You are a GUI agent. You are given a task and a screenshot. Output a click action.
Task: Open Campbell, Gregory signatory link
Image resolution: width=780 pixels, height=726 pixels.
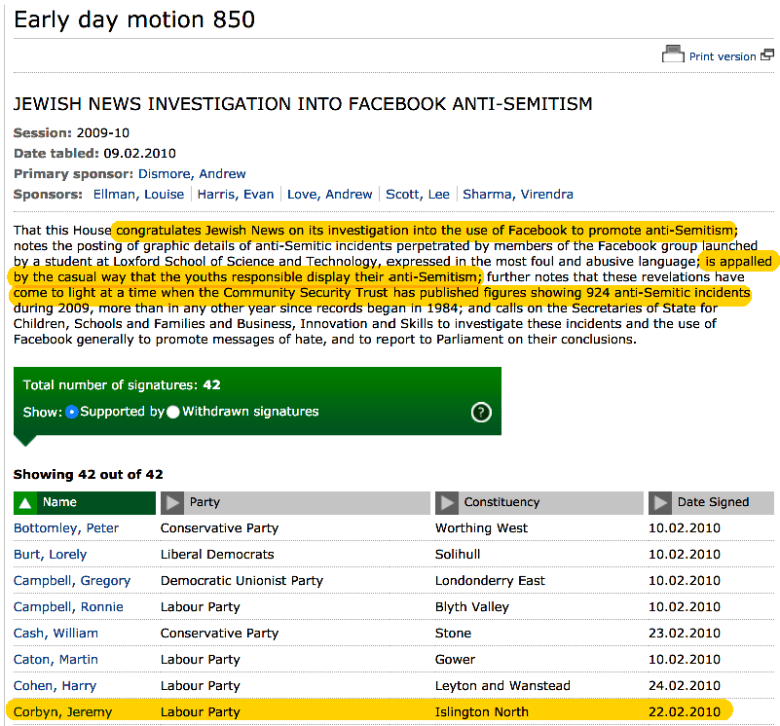click(x=72, y=581)
